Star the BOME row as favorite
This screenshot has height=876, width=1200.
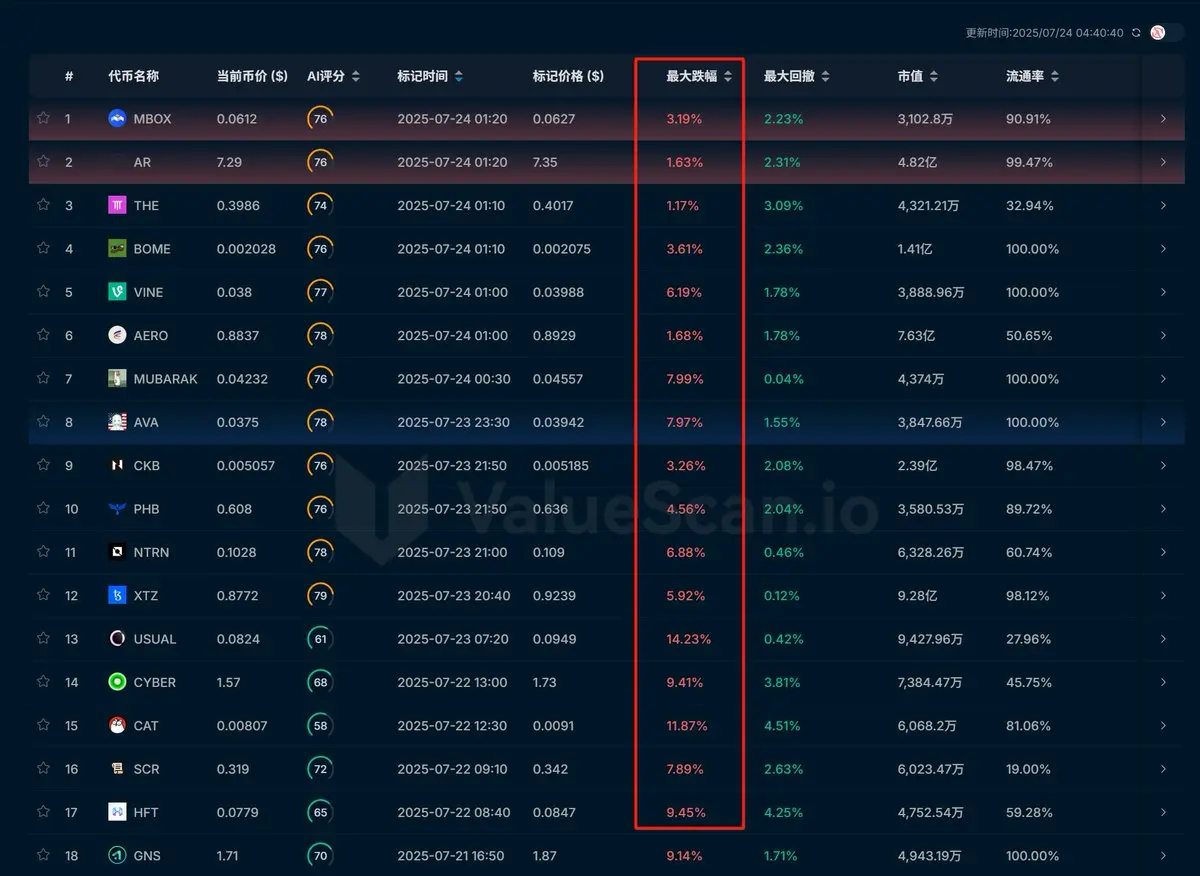43,248
